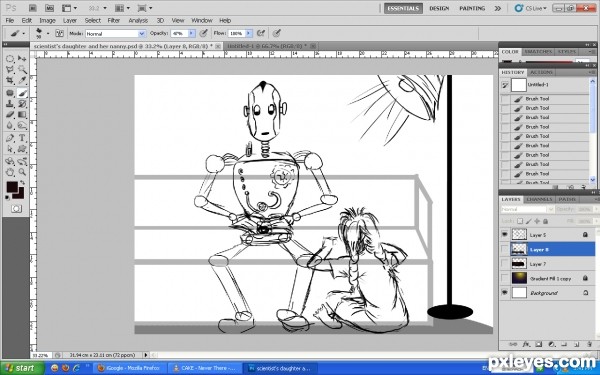Select the 3D Rotate tool
This screenshot has height=375, width=600.
point(10,161)
